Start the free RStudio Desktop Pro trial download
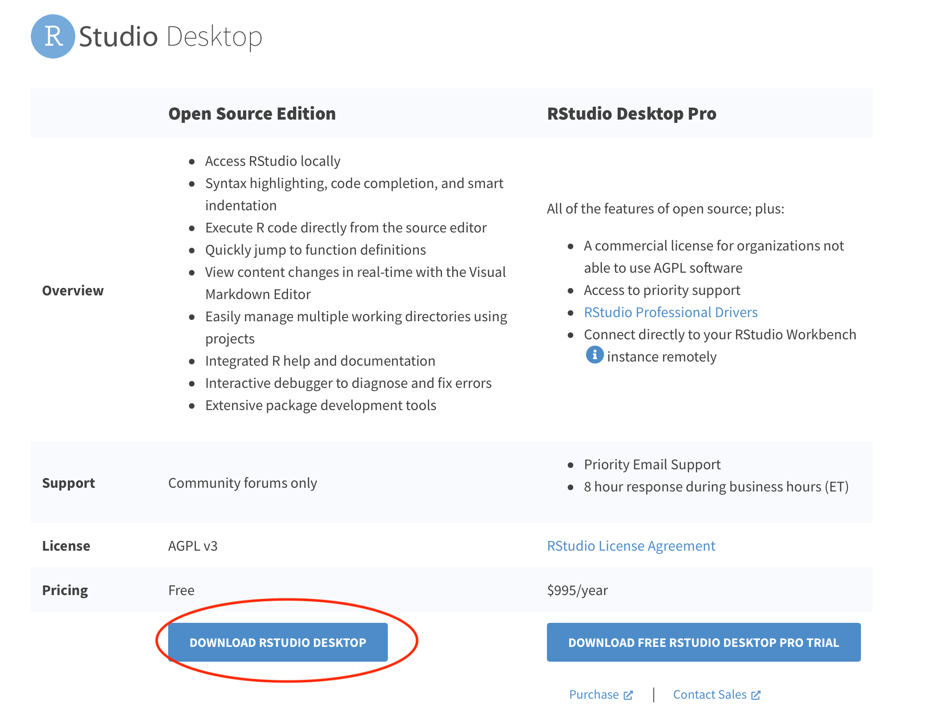943x722 pixels. tap(704, 642)
